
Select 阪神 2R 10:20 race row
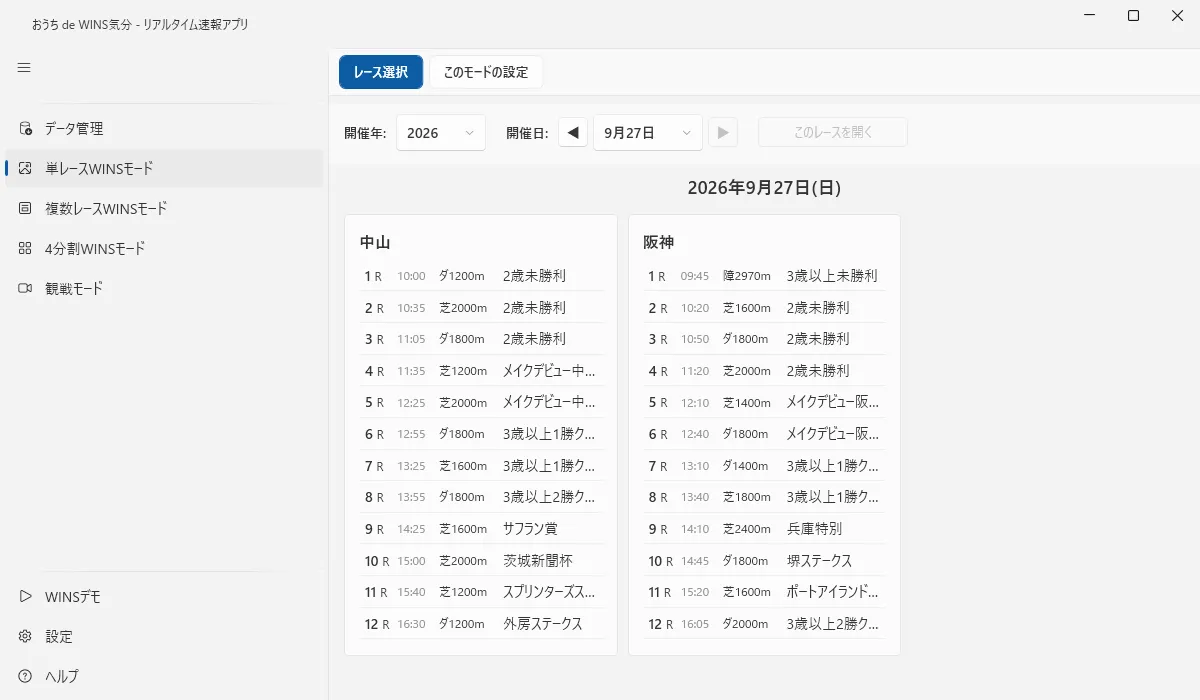coord(764,308)
